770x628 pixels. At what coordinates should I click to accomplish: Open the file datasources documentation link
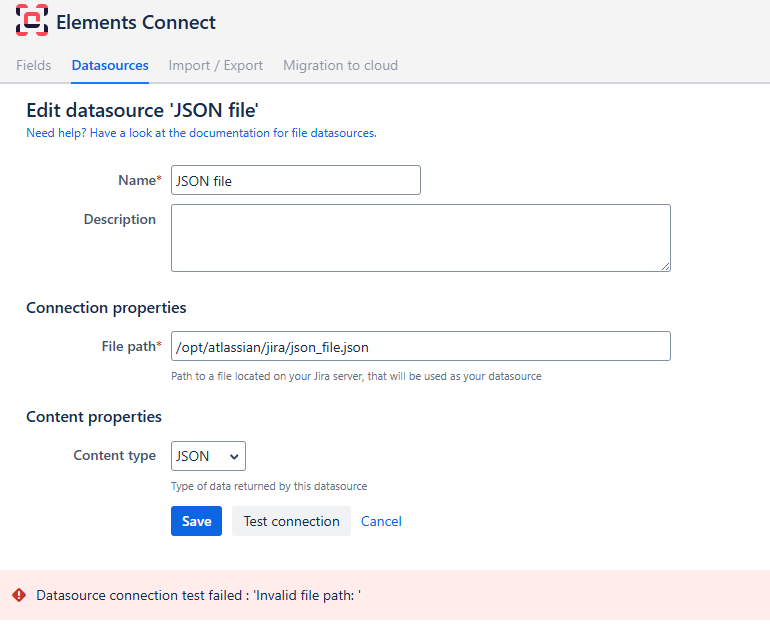tap(201, 133)
